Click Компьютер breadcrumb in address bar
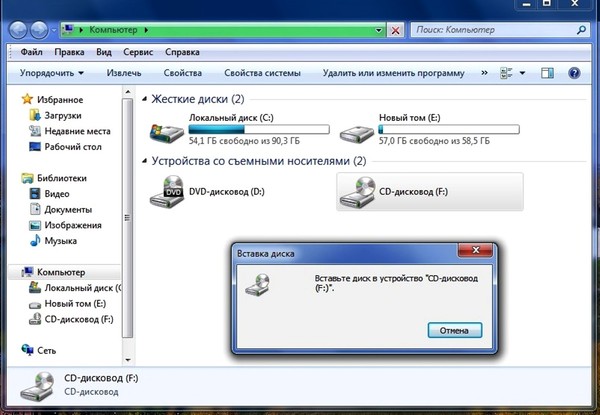The image size is (600, 415). [x=113, y=29]
